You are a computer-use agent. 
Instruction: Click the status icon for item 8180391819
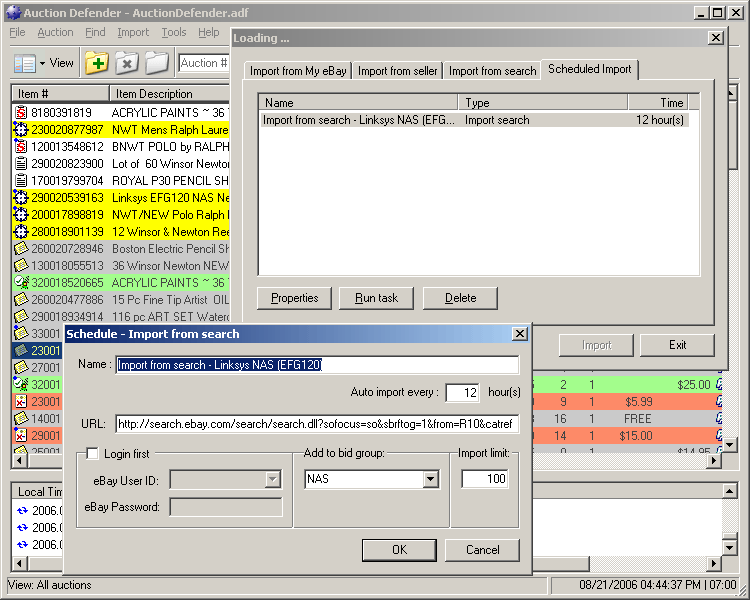point(20,113)
